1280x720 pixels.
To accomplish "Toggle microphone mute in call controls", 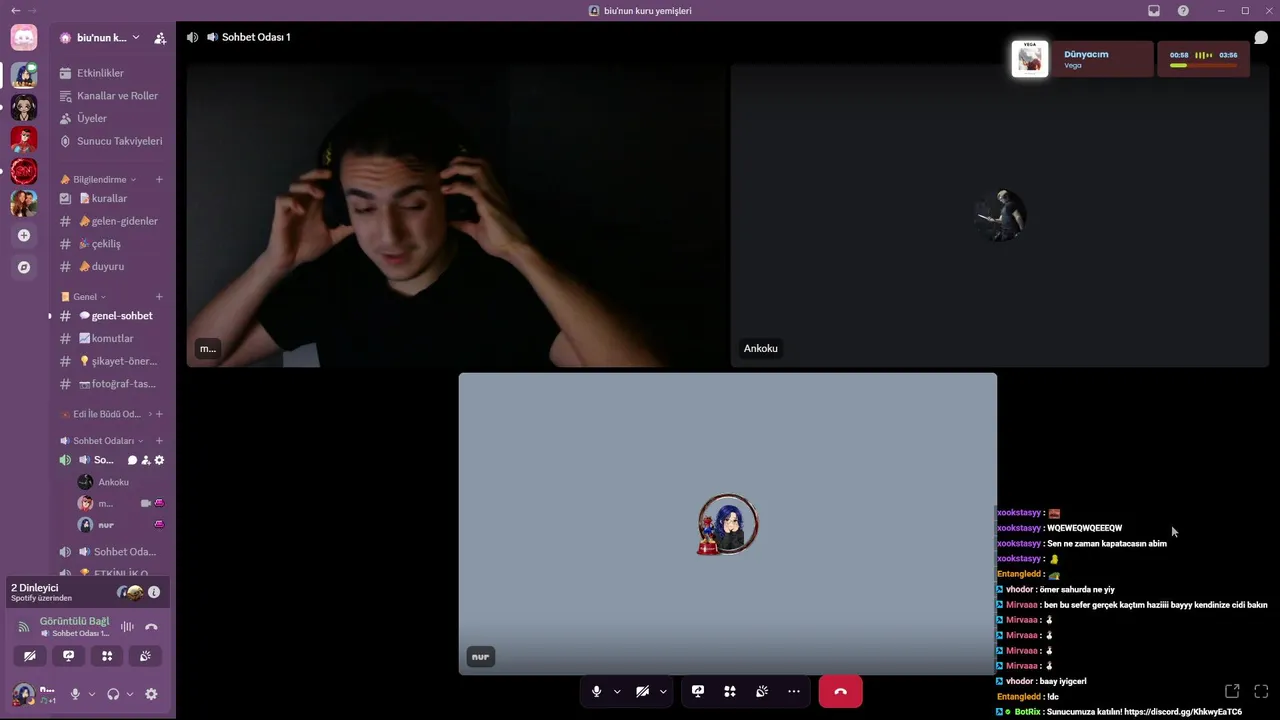I will [x=596, y=691].
